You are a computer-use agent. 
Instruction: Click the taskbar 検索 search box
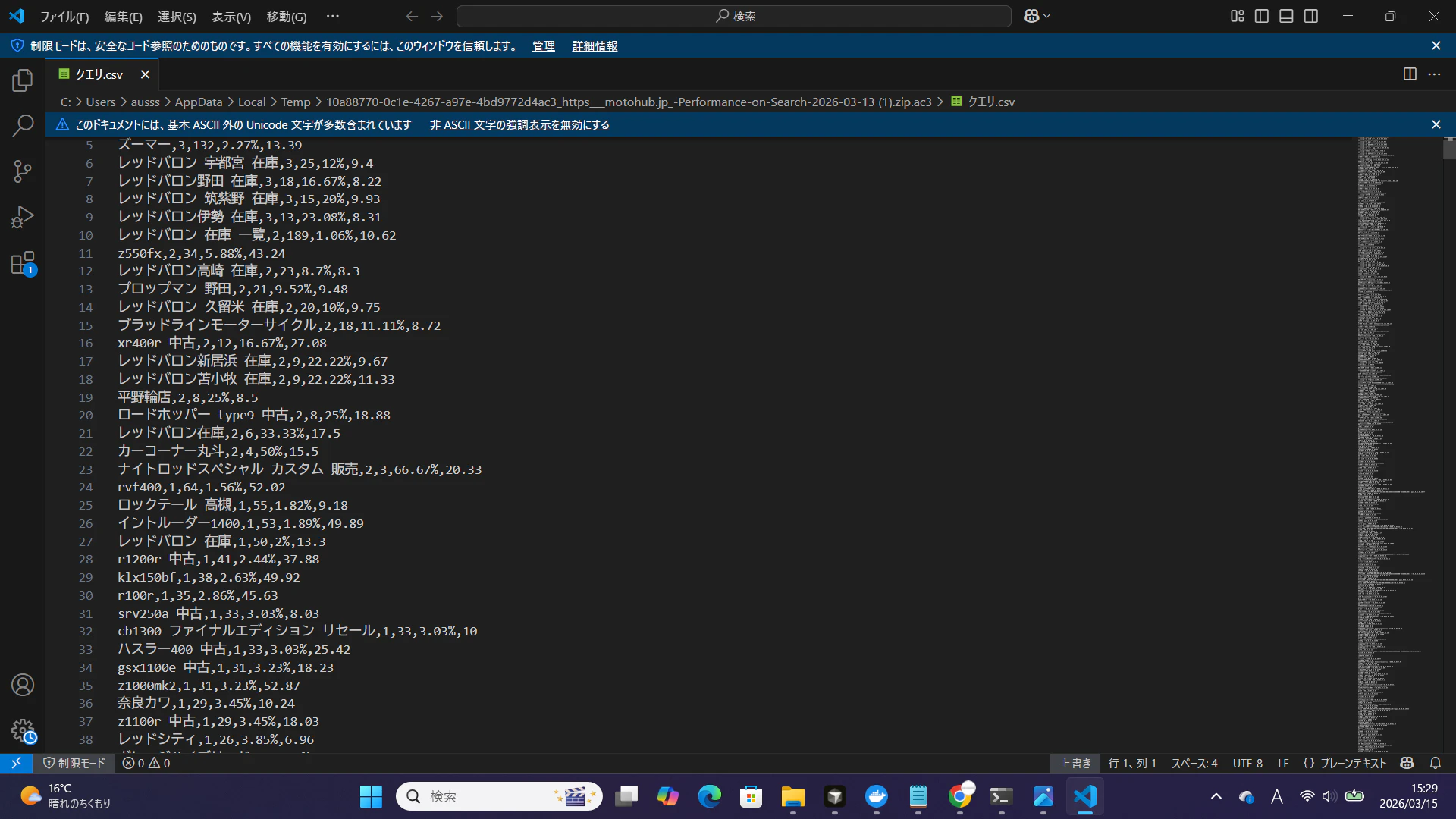click(x=500, y=796)
